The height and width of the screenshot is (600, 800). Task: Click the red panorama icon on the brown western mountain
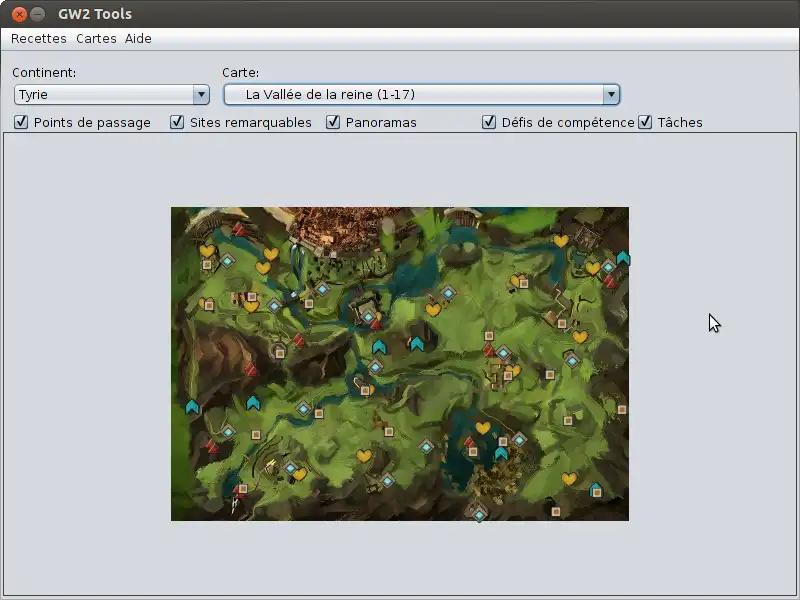point(251,368)
